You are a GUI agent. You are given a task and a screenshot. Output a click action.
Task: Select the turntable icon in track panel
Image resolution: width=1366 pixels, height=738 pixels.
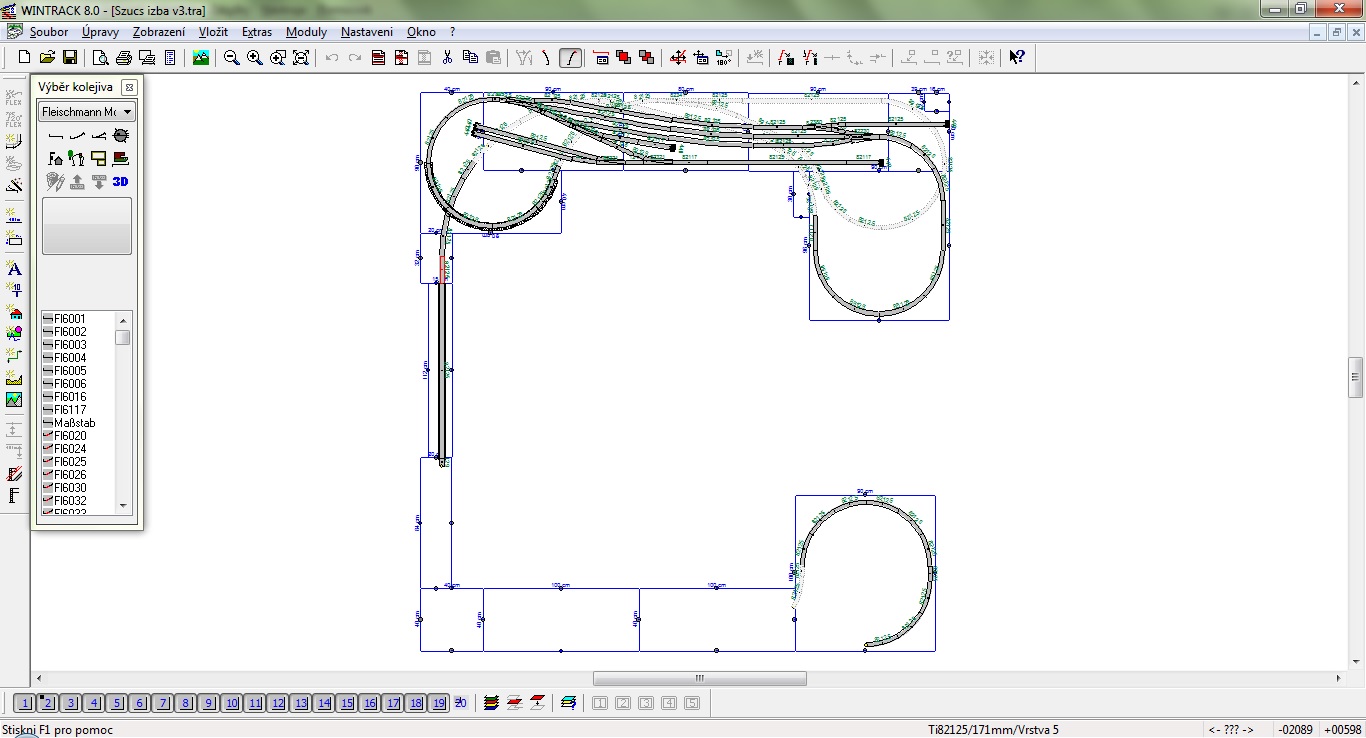point(121,135)
